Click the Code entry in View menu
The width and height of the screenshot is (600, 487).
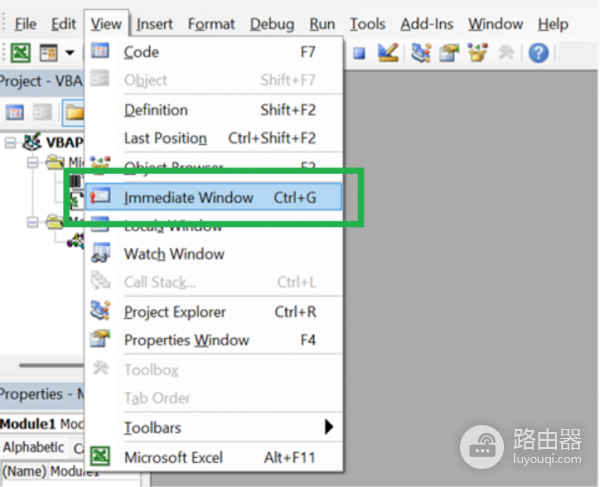tap(141, 52)
